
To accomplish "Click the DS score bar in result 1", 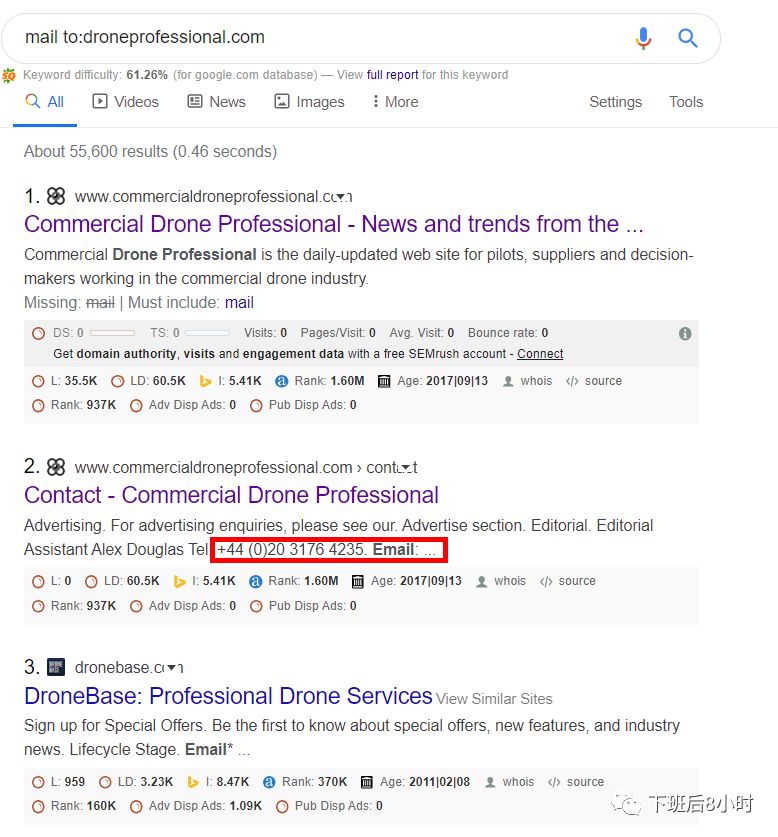I will [112, 333].
